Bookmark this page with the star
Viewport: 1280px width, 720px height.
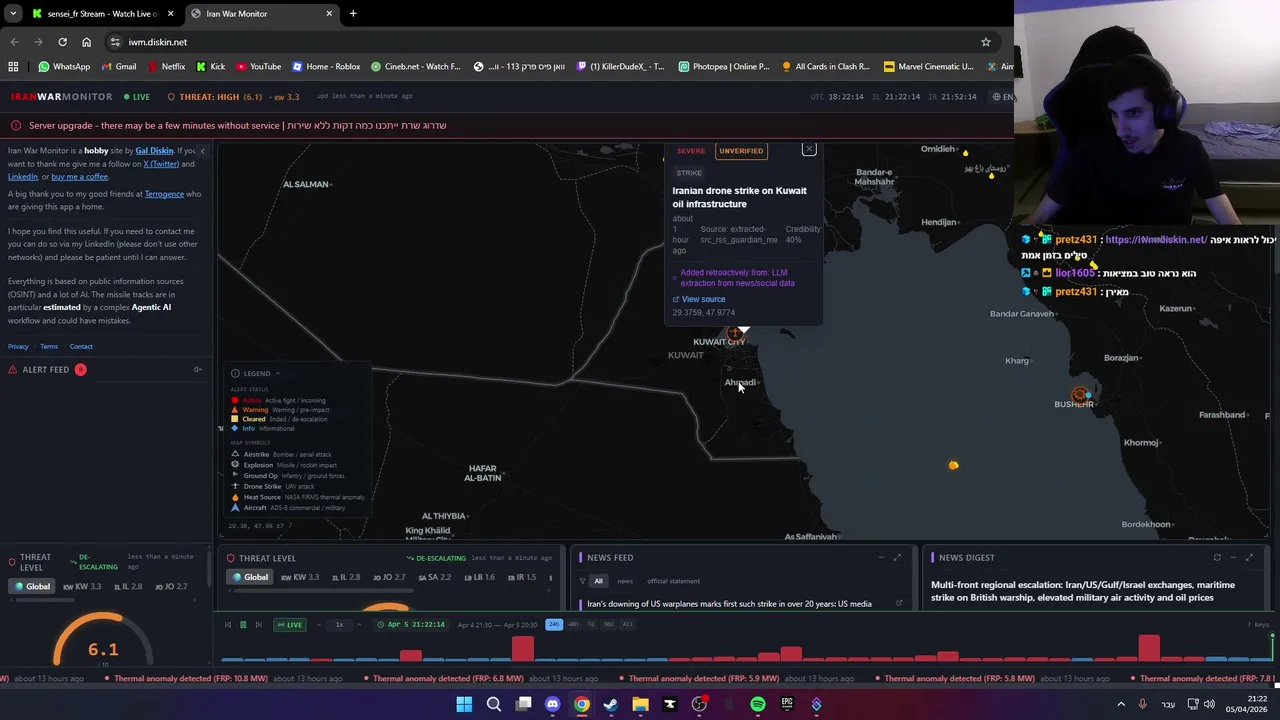[x=985, y=42]
